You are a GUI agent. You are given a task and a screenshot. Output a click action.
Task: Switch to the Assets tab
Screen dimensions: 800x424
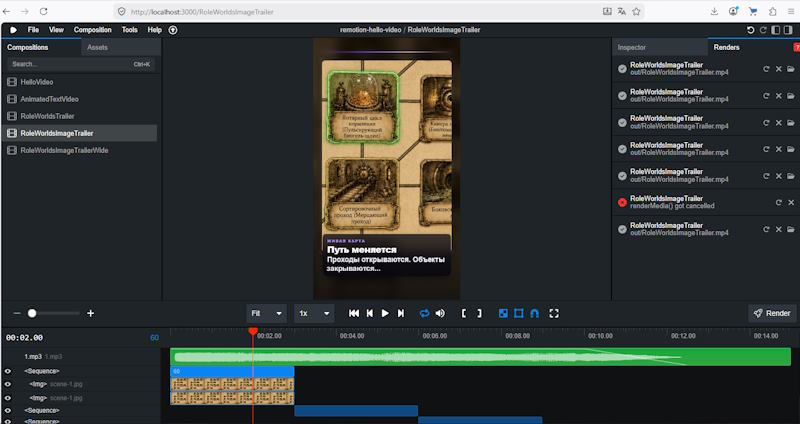tap(121, 47)
